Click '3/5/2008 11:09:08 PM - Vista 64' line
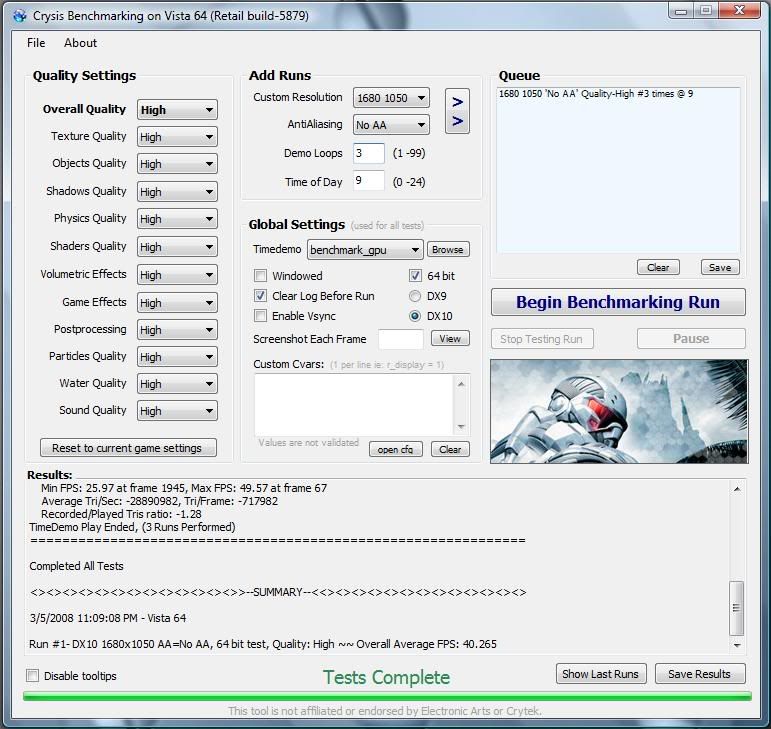 pos(108,618)
